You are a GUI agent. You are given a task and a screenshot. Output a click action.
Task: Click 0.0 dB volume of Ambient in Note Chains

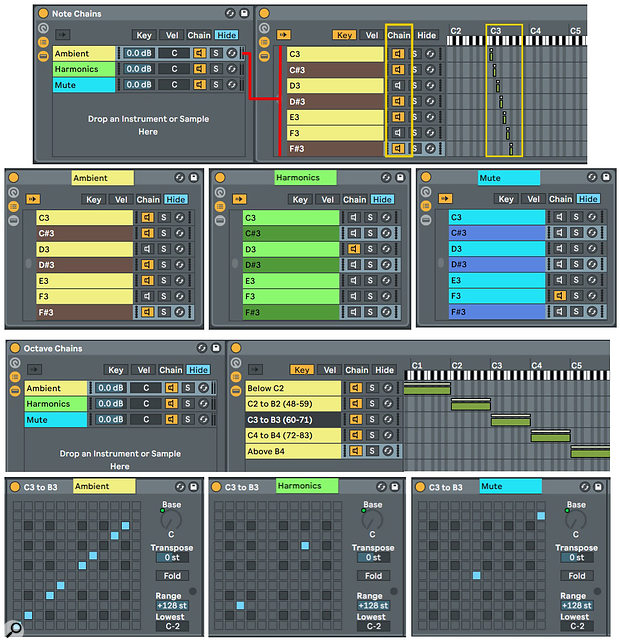pyautogui.click(x=138, y=53)
